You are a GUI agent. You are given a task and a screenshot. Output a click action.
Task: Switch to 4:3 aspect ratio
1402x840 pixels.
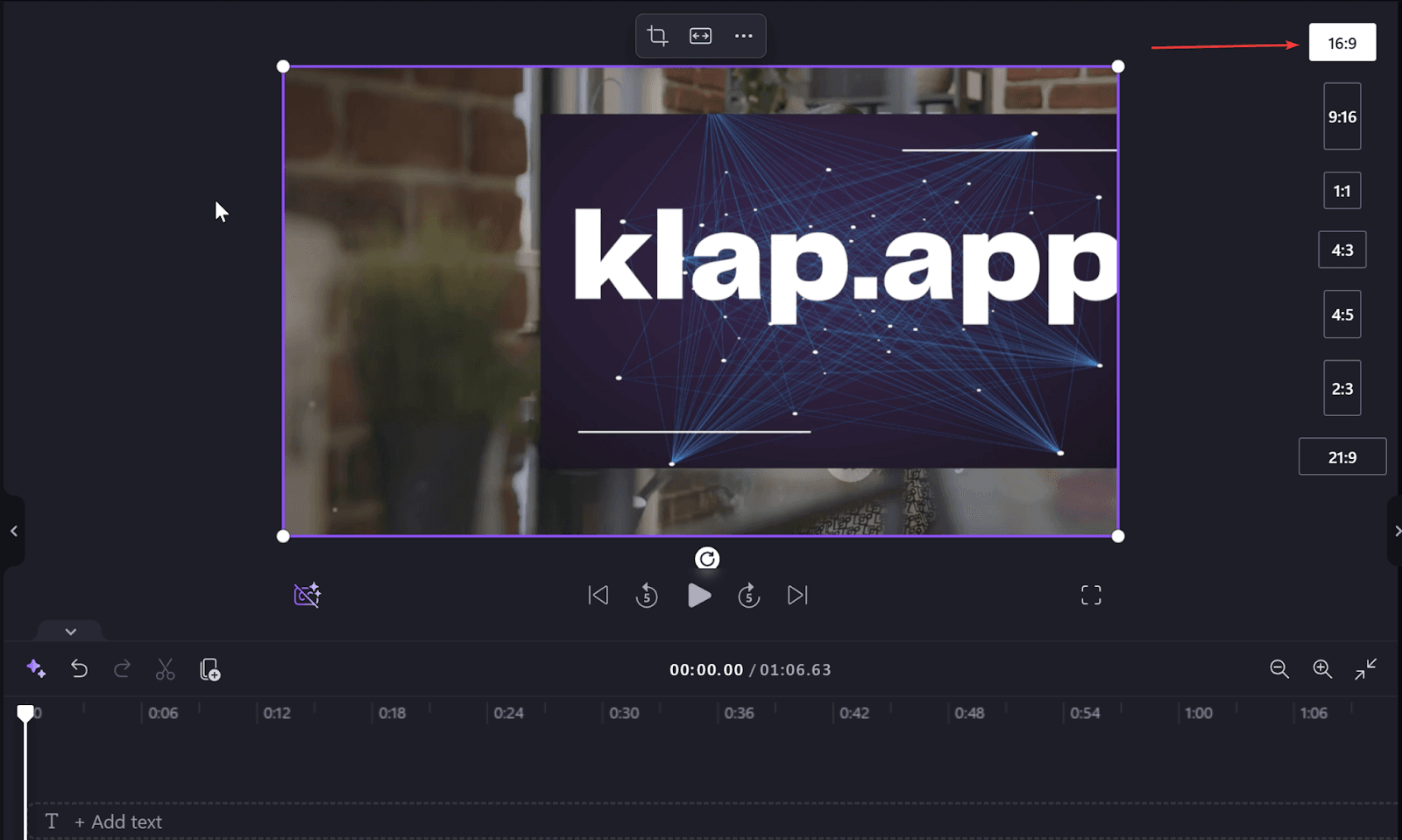click(x=1342, y=250)
